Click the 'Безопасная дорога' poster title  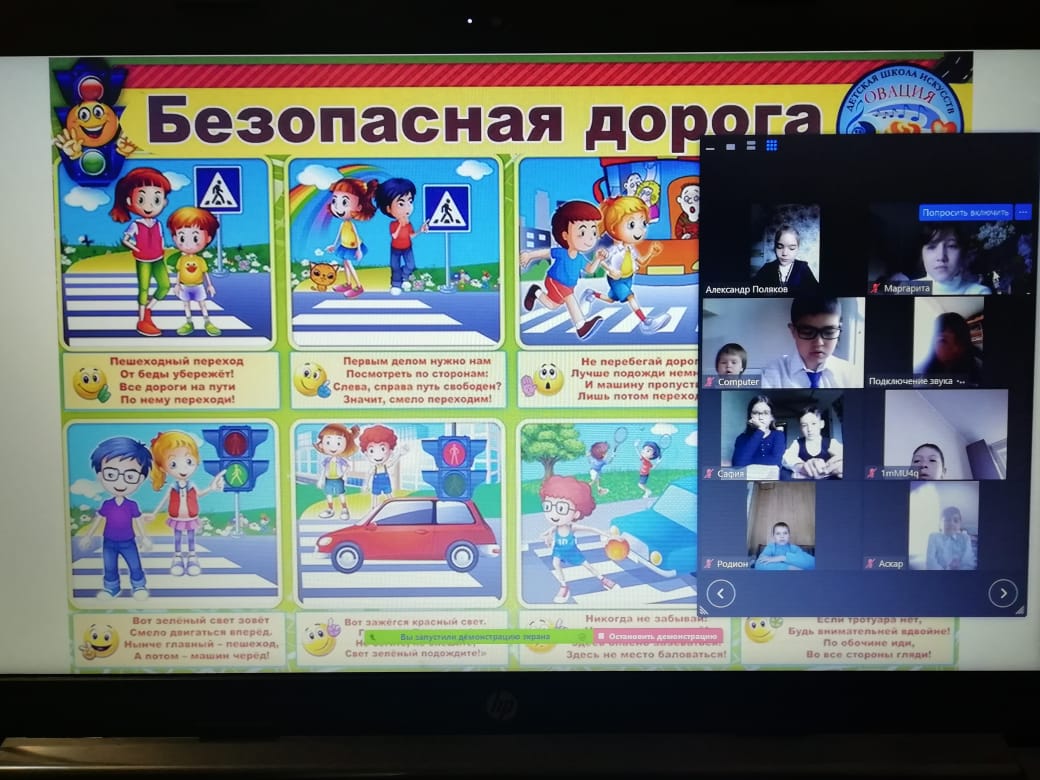[x=480, y=120]
